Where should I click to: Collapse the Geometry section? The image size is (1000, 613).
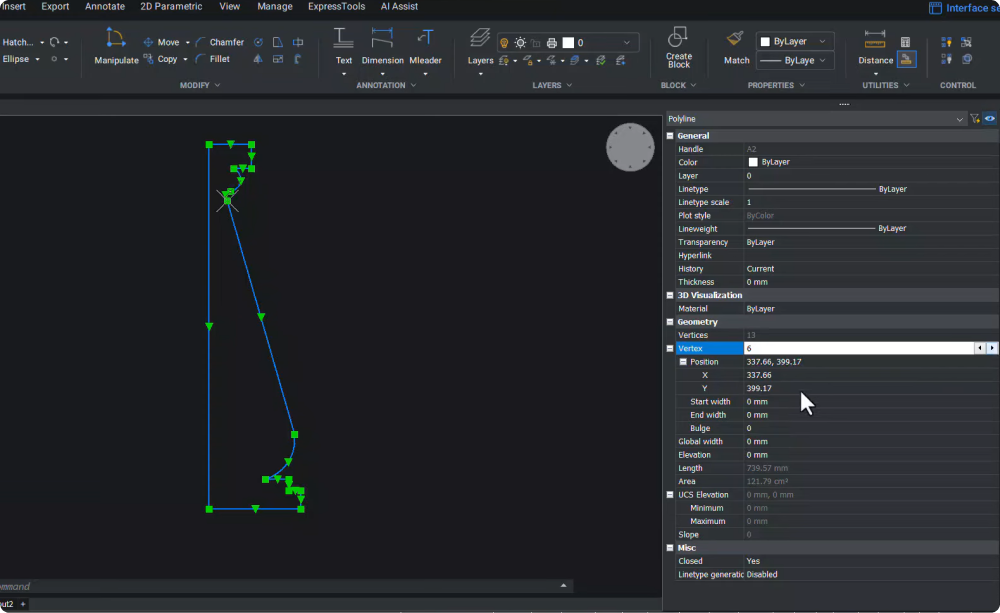coord(669,321)
